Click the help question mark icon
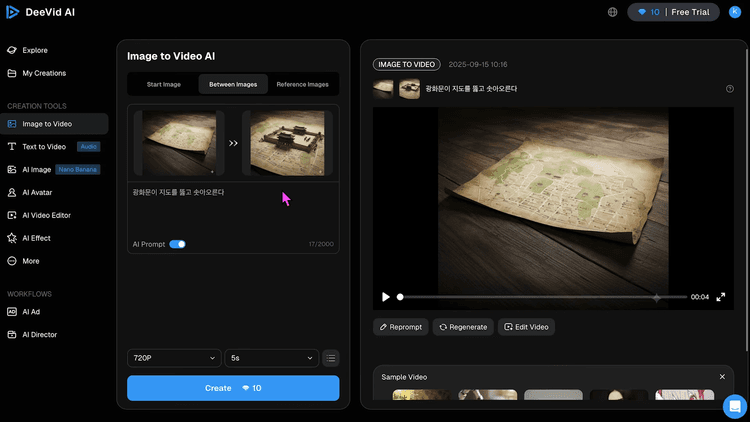 [x=730, y=89]
